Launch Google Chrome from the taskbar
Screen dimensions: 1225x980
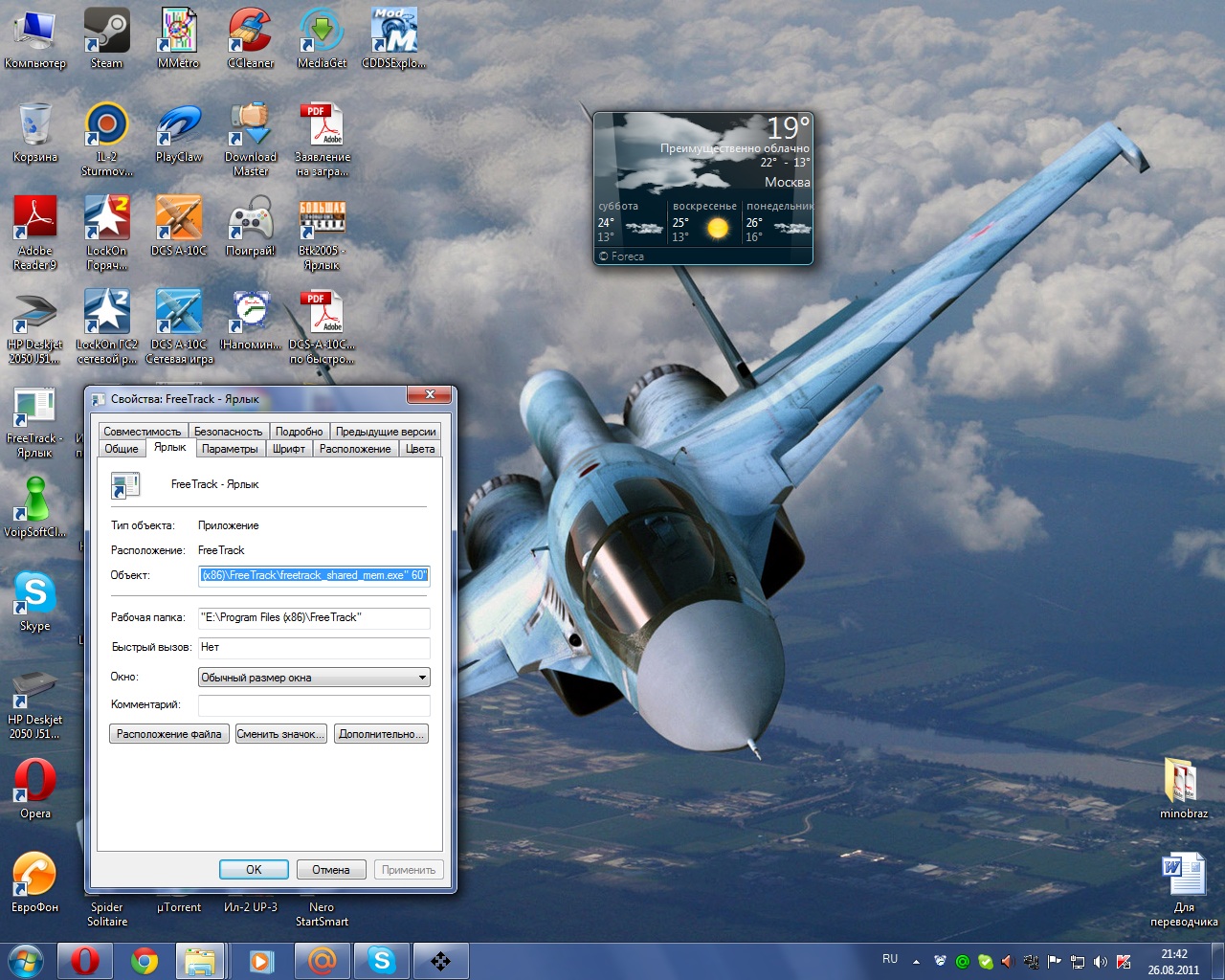point(145,961)
